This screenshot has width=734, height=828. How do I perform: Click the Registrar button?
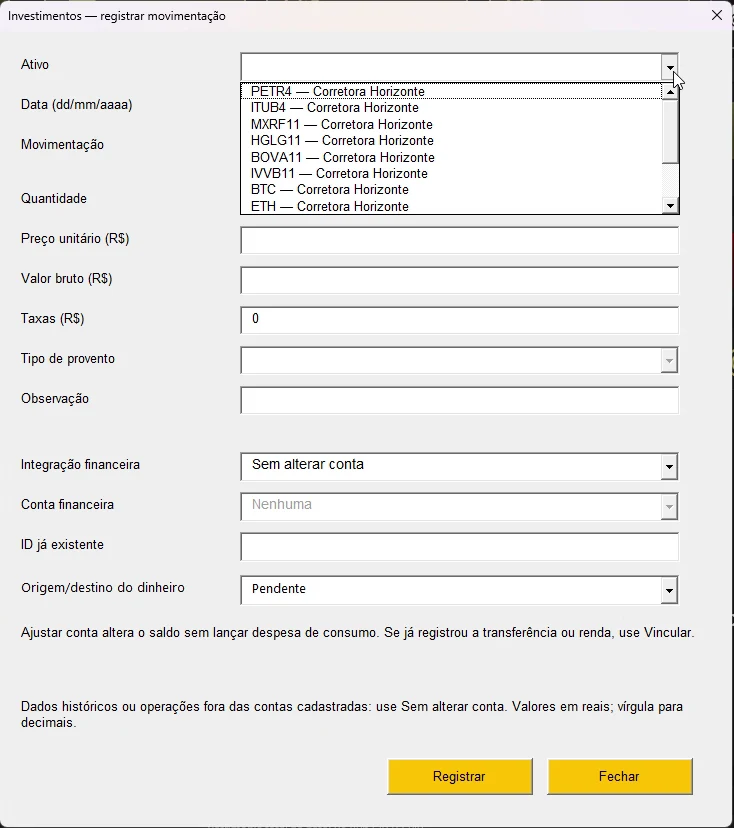click(459, 777)
